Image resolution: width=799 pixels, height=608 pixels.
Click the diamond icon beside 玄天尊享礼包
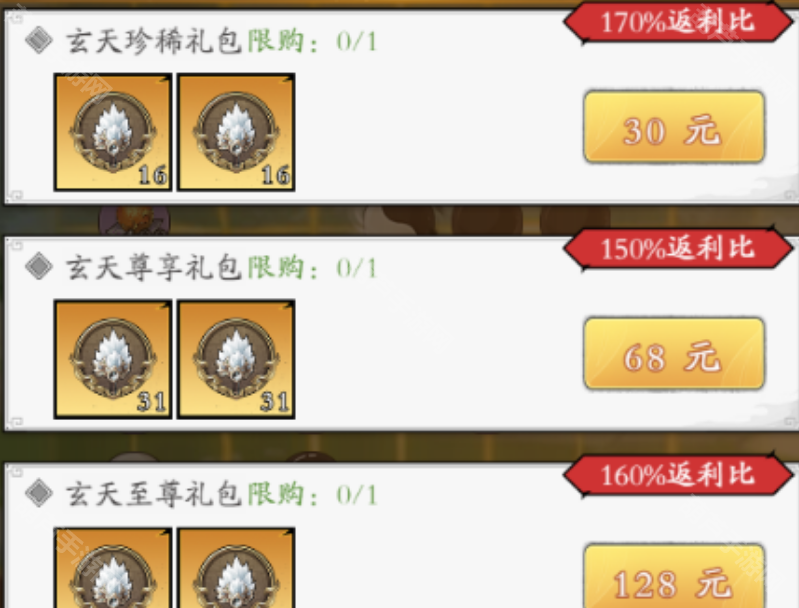point(39,267)
